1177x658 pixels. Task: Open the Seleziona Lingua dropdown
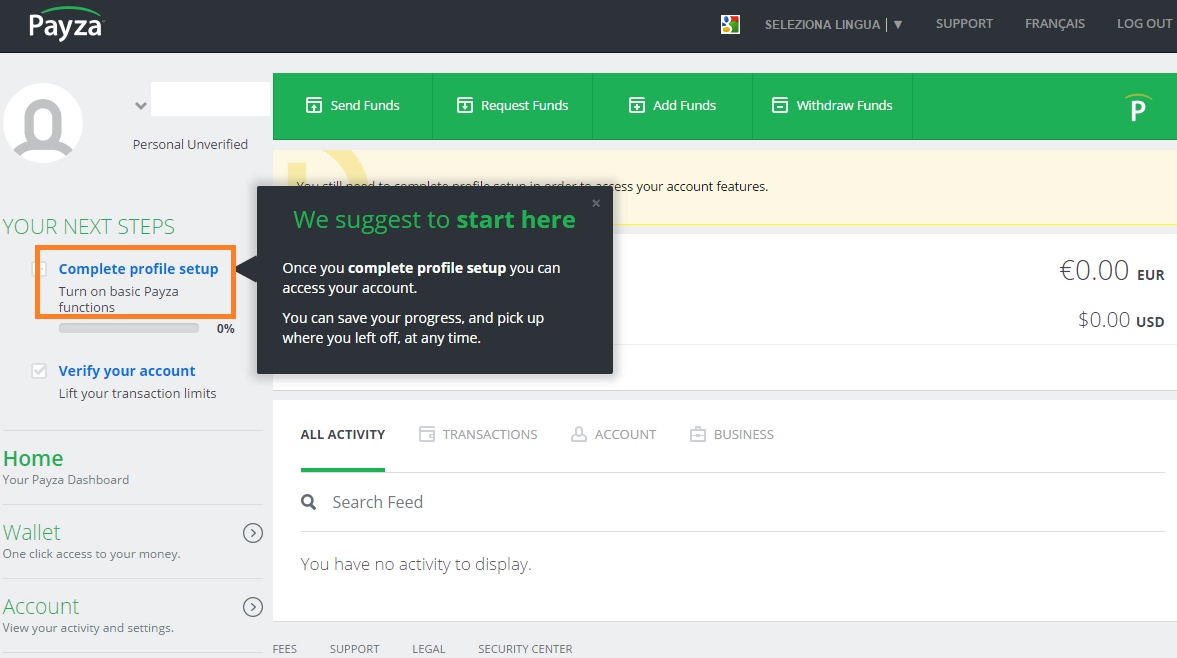(x=833, y=24)
